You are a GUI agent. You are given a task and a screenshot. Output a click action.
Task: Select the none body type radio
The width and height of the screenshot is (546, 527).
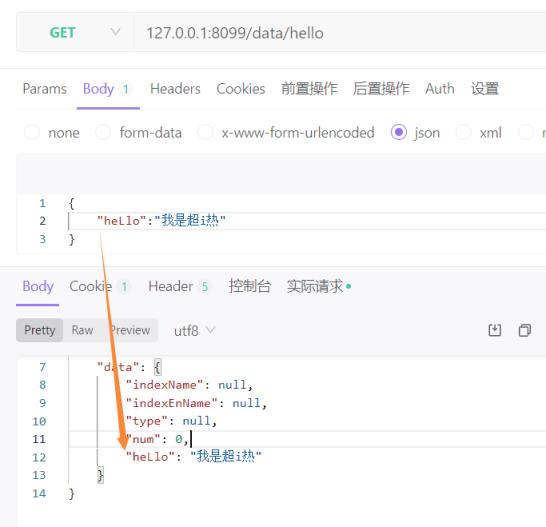32,132
